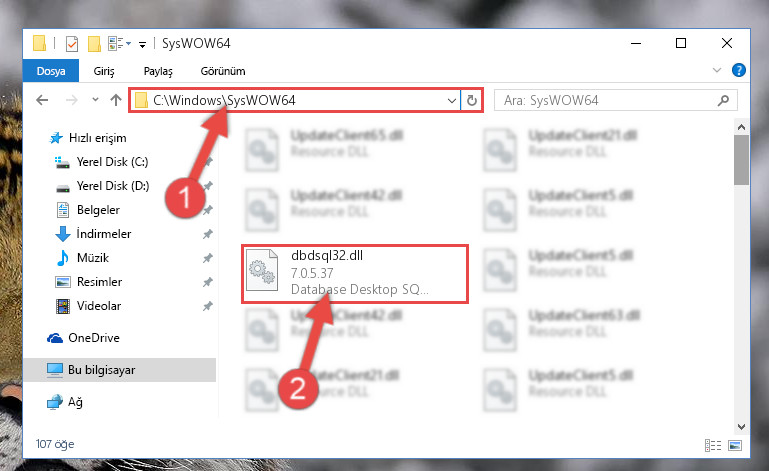Viewport: 769px width, 471px height.
Task: Click the Properties quick access toolbar icon
Action: pos(72,44)
